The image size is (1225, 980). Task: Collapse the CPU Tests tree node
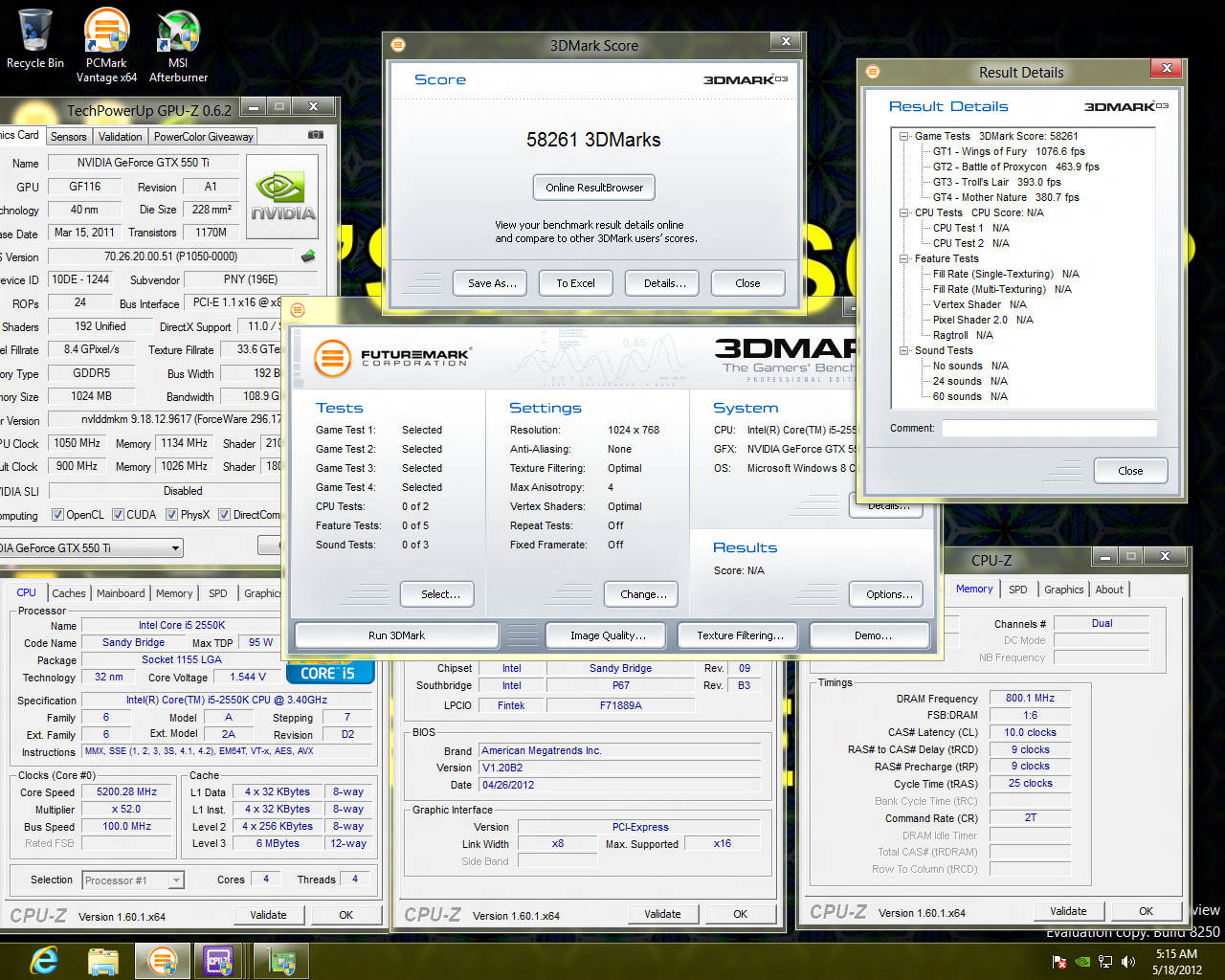point(903,212)
